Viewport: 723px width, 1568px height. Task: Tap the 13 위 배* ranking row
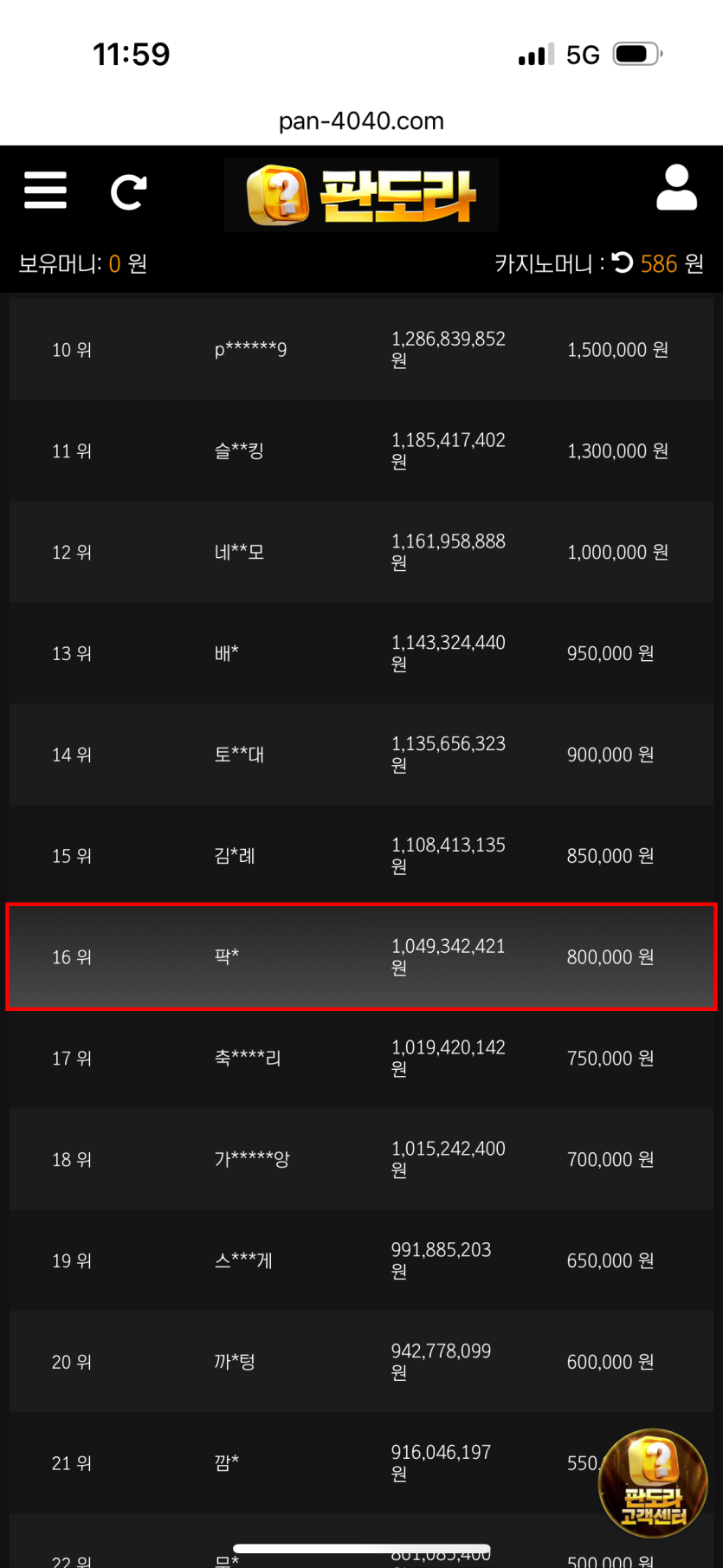(361, 653)
